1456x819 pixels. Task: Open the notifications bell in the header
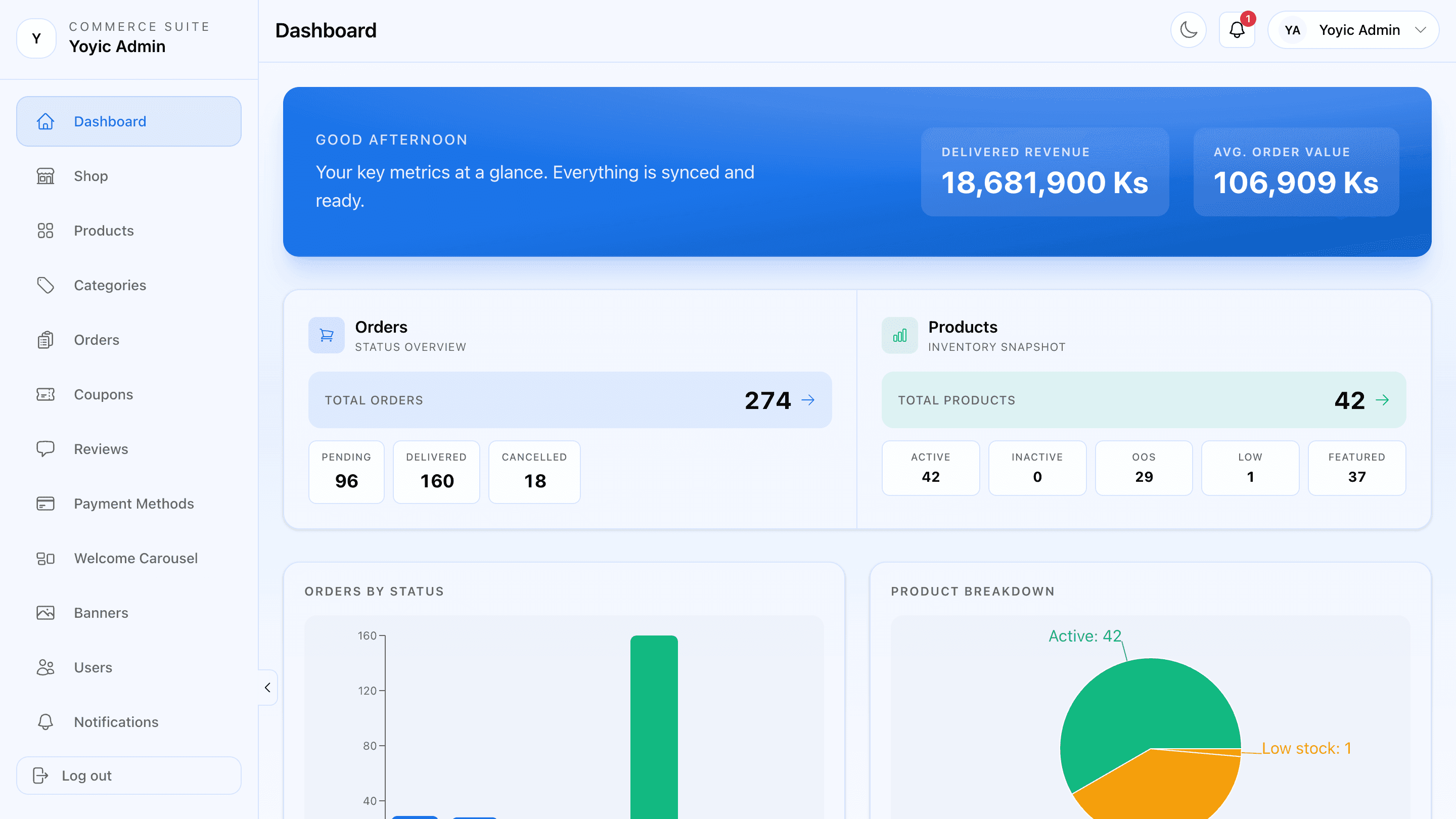pyautogui.click(x=1237, y=30)
